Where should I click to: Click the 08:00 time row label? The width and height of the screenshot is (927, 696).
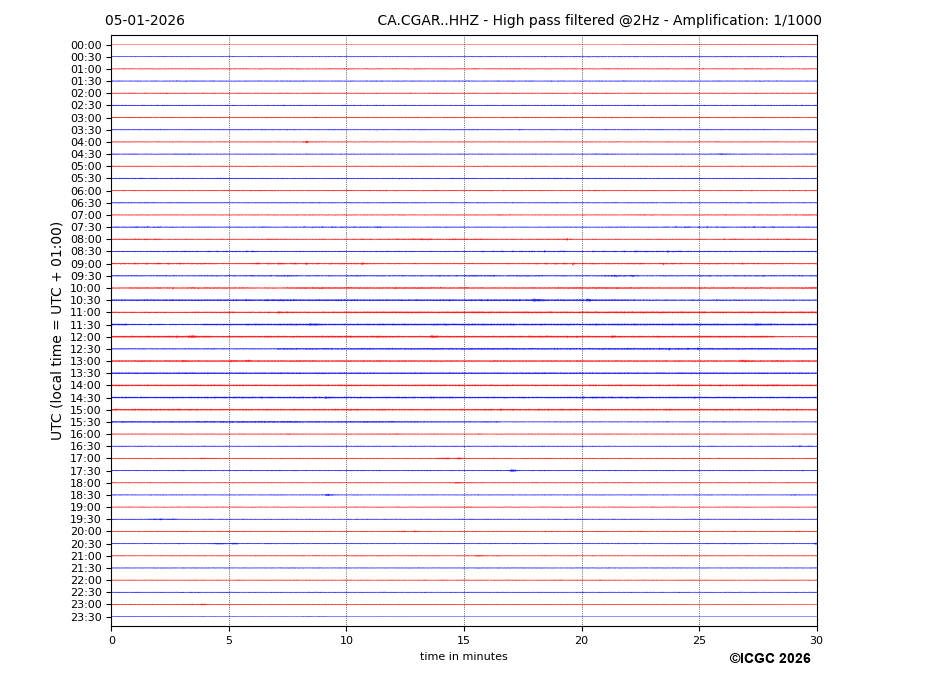click(x=86, y=240)
